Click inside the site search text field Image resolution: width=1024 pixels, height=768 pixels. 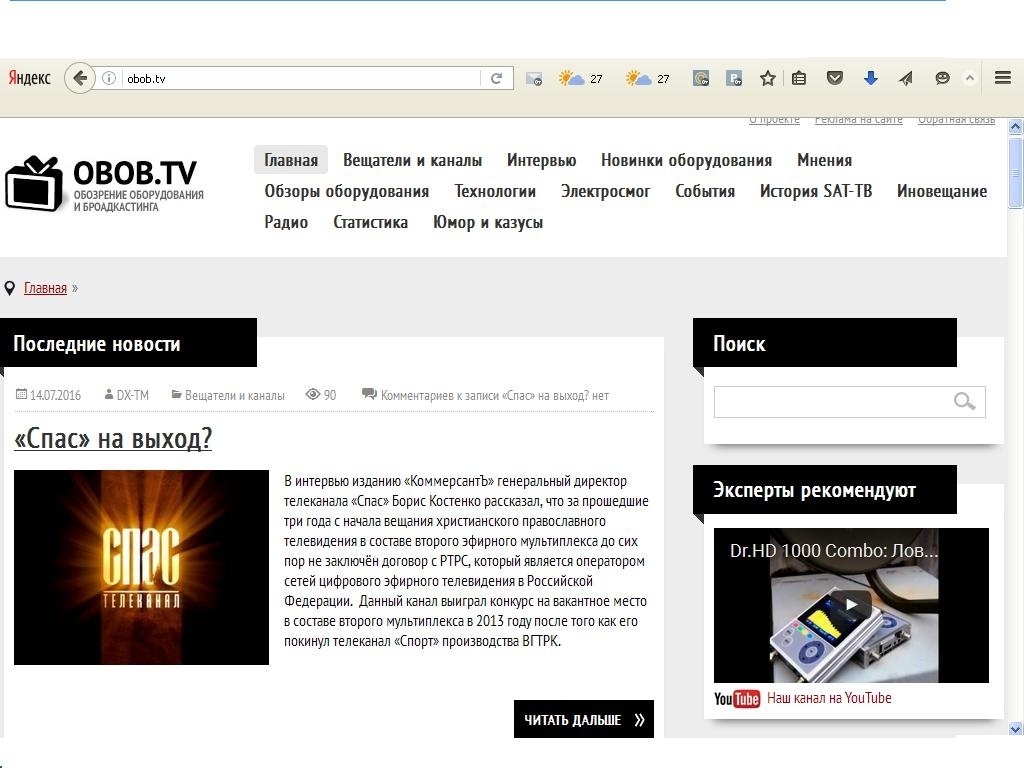[830, 402]
